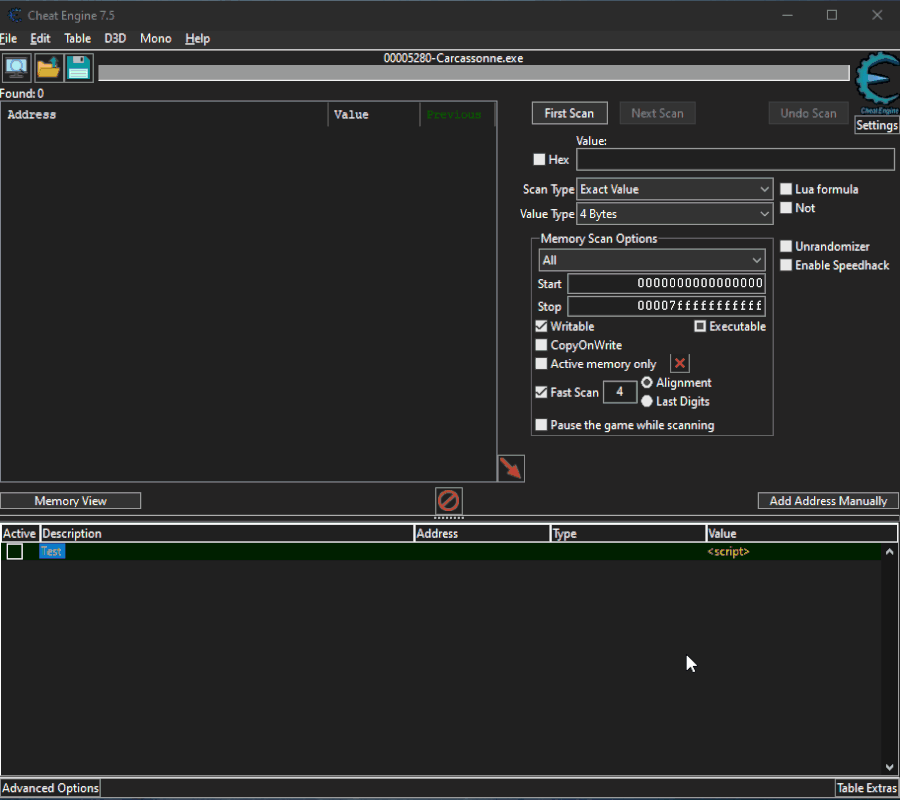This screenshot has height=800, width=900.
Task: Open Settings under the logo
Action: point(876,125)
